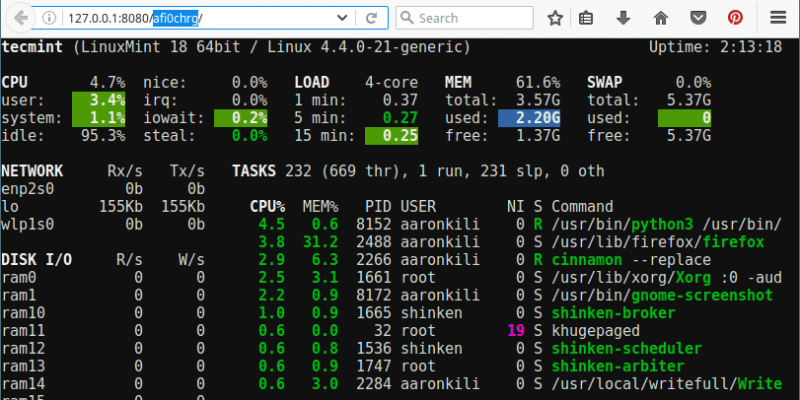Viewport: 800px width, 400px height.
Task: Click the nice value 19
Action: click(x=516, y=331)
